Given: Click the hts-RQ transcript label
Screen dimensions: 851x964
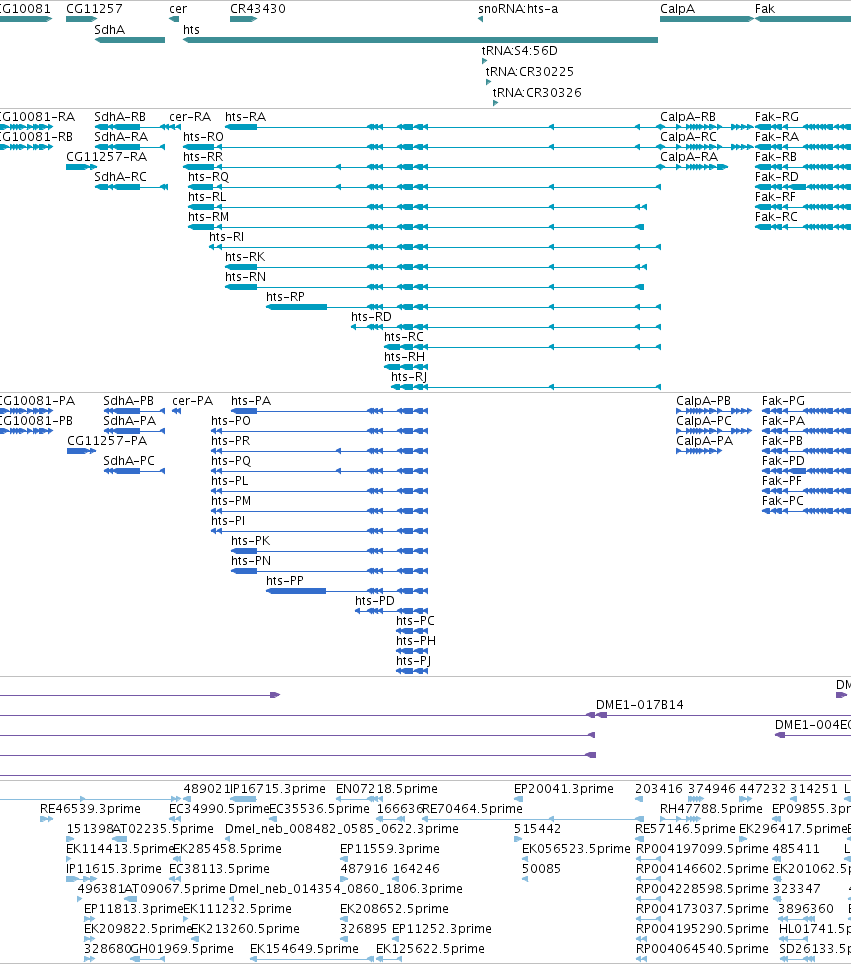Looking at the screenshot, I should pyautogui.click(x=208, y=176).
